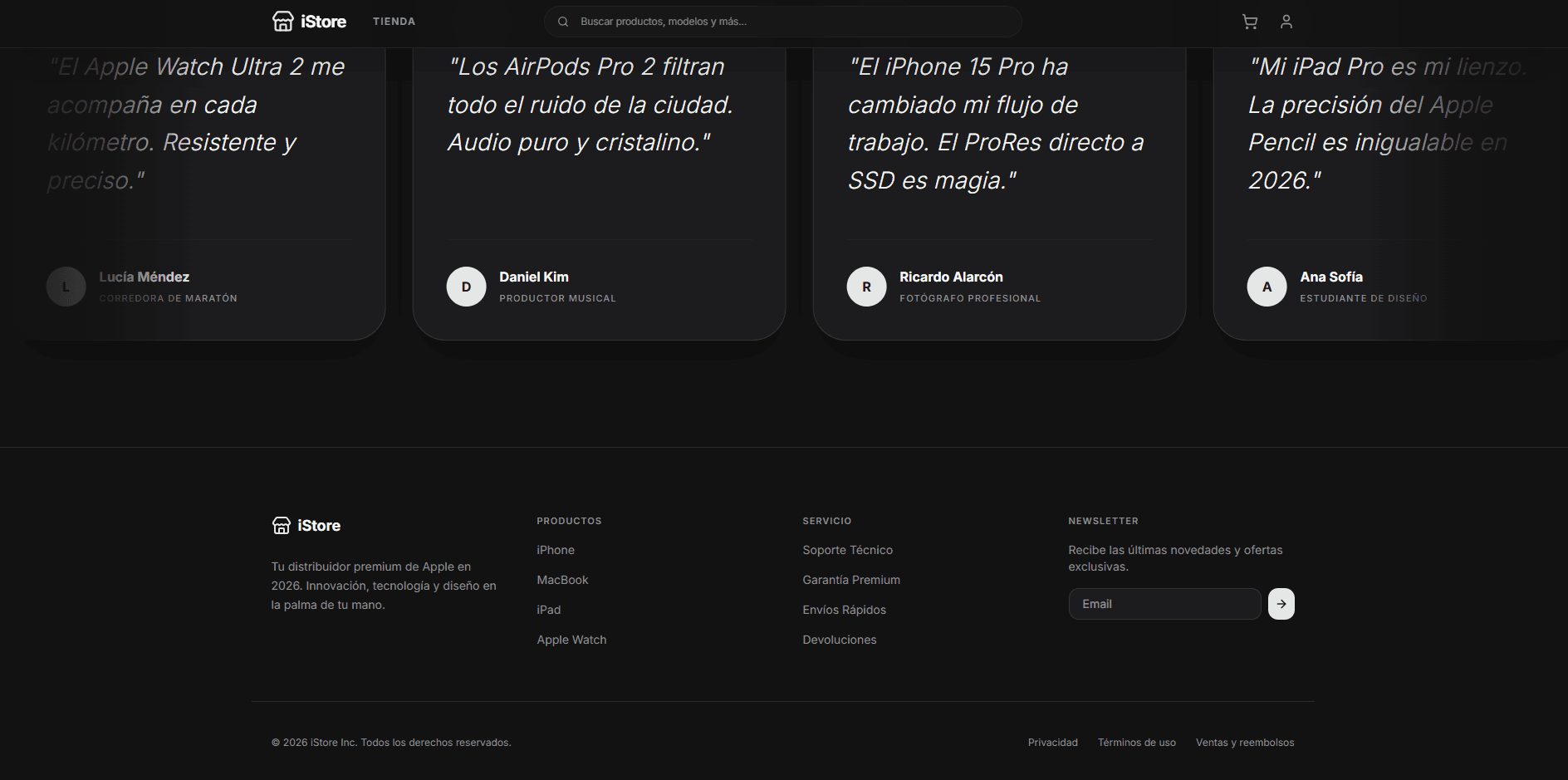1568x780 pixels.
Task: Select Lucía Méndez's L avatar
Action: 66,287
